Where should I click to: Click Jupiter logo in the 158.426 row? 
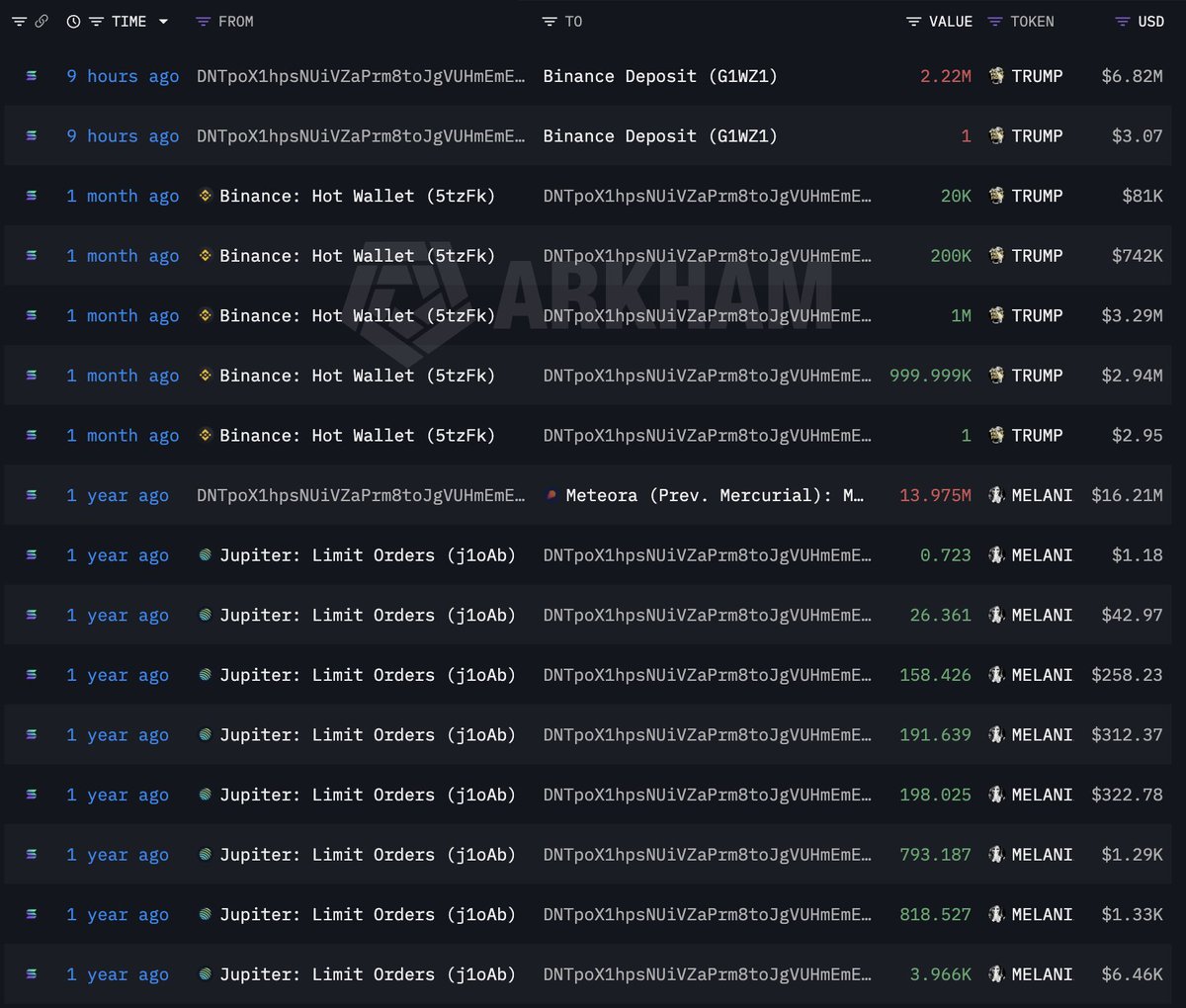(x=206, y=675)
